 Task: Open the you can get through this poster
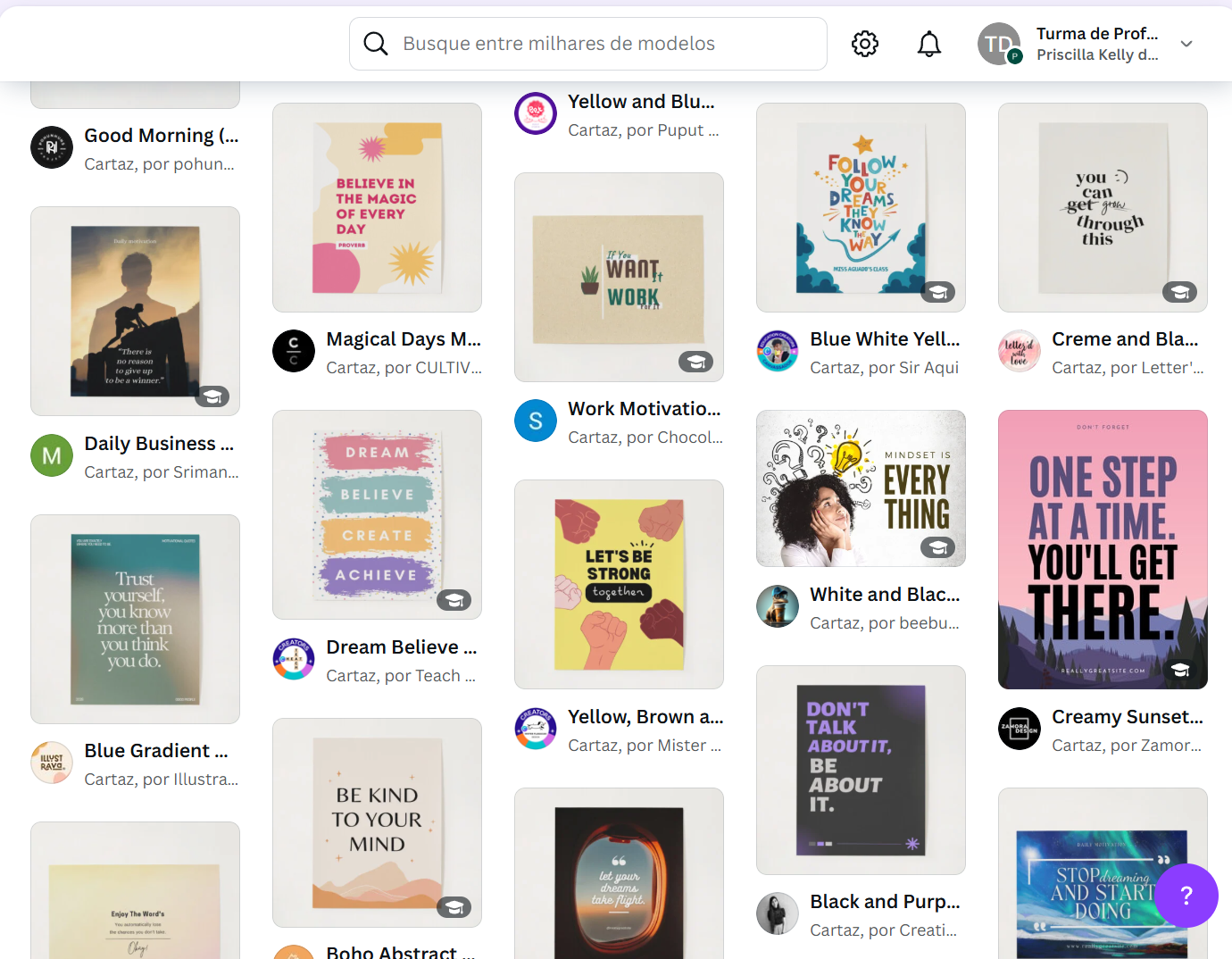(x=1103, y=207)
